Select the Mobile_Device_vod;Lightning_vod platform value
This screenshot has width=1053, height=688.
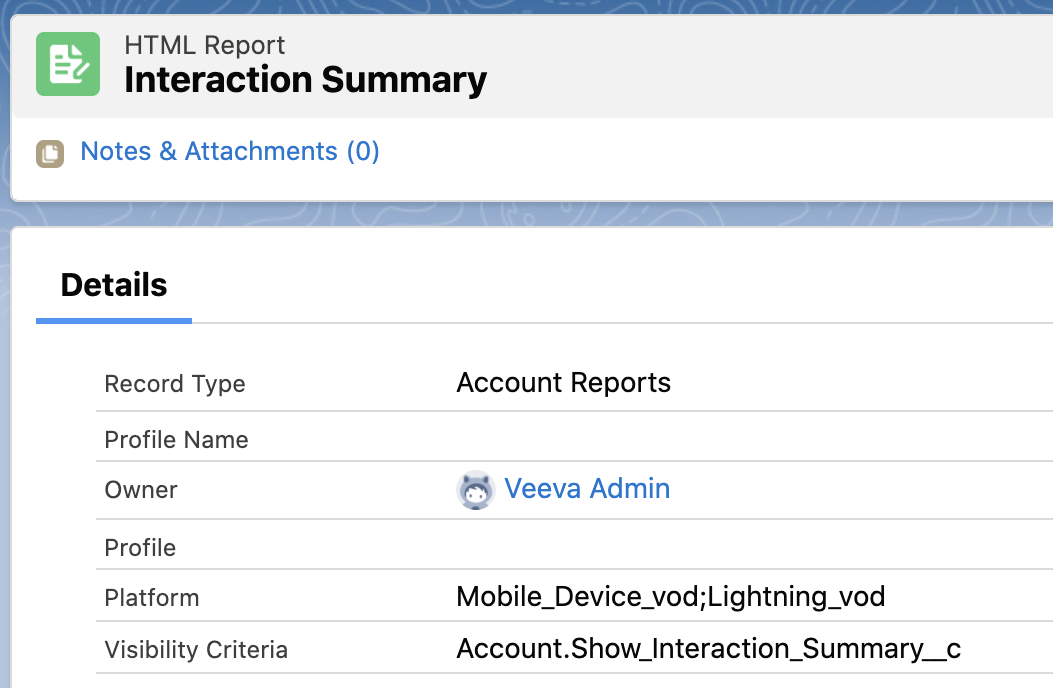670,598
